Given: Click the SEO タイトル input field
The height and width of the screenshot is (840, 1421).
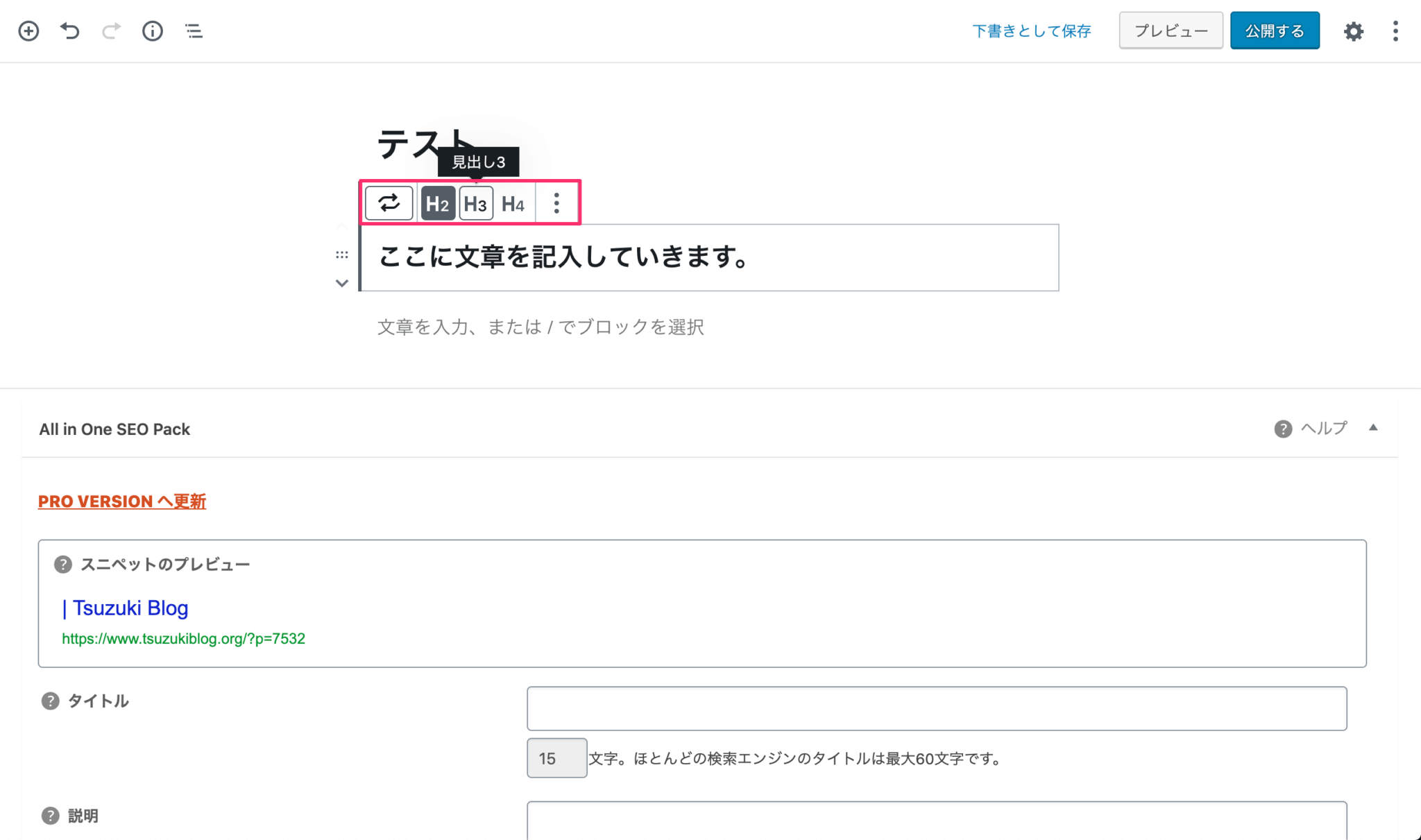Looking at the screenshot, I should click(x=937, y=708).
